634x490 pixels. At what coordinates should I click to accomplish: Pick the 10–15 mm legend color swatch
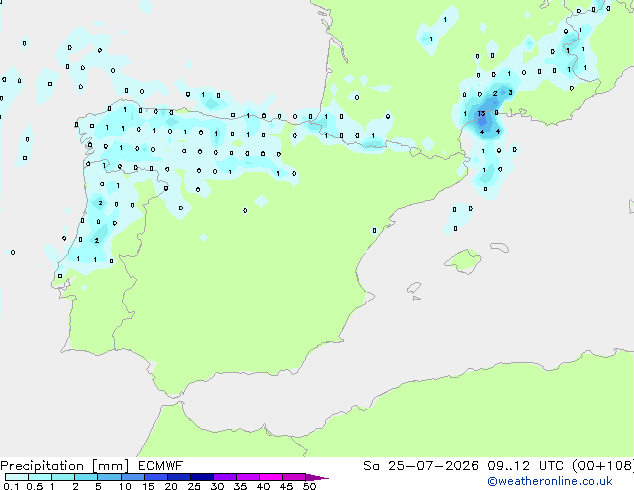(x=132, y=477)
